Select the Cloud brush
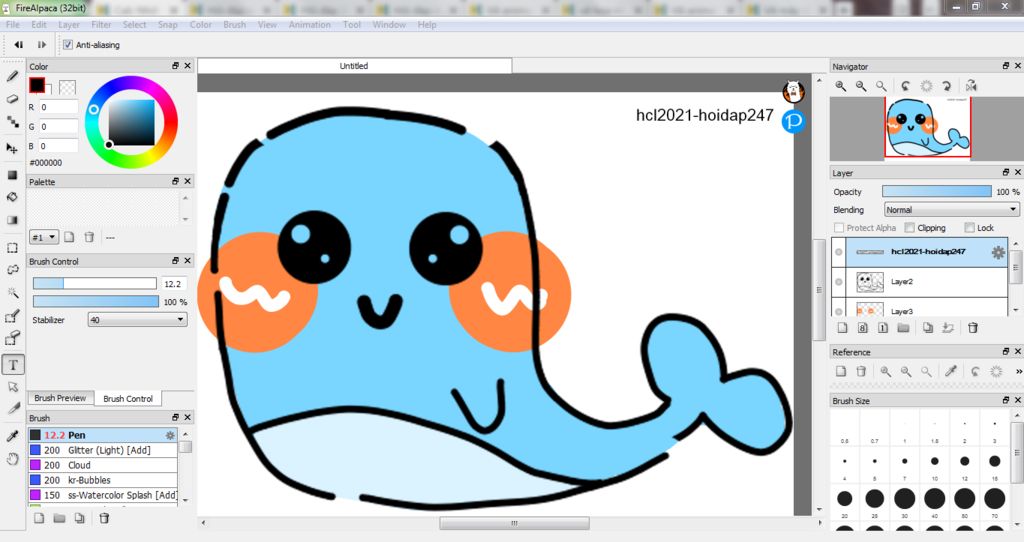The height and width of the screenshot is (542, 1024). click(103, 466)
